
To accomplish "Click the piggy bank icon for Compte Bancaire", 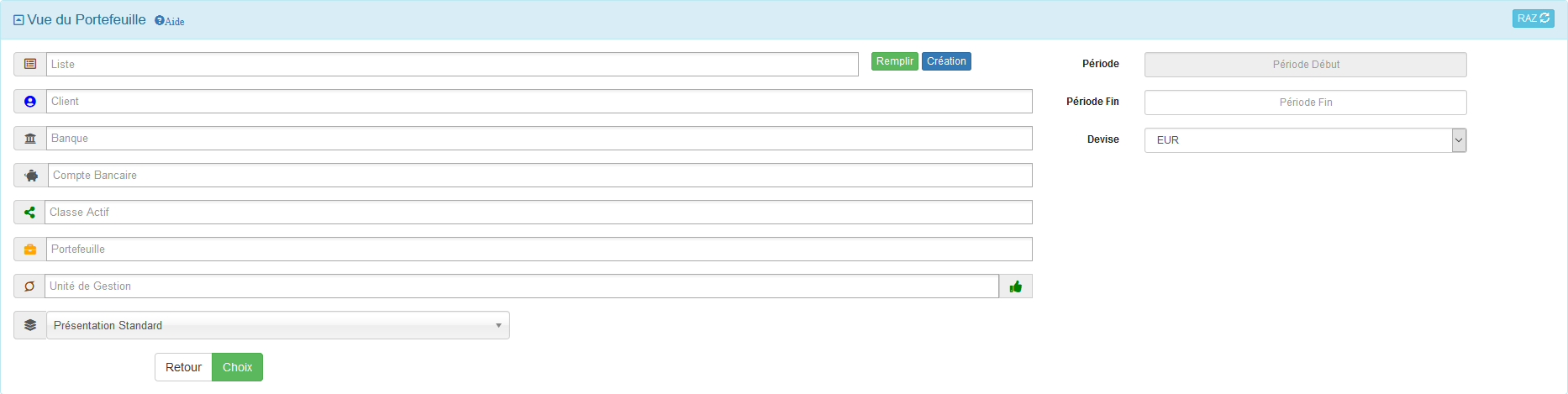I will click(x=31, y=175).
